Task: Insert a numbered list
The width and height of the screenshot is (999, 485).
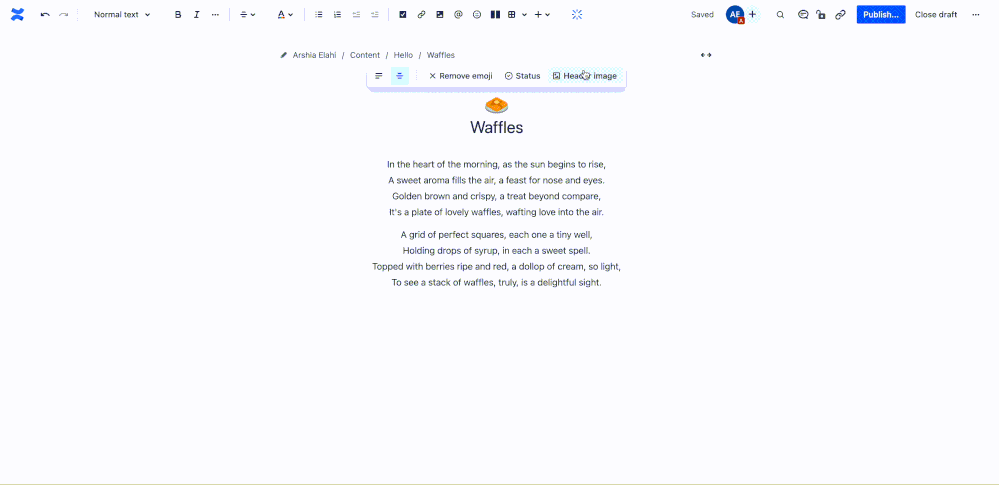Action: click(x=337, y=15)
